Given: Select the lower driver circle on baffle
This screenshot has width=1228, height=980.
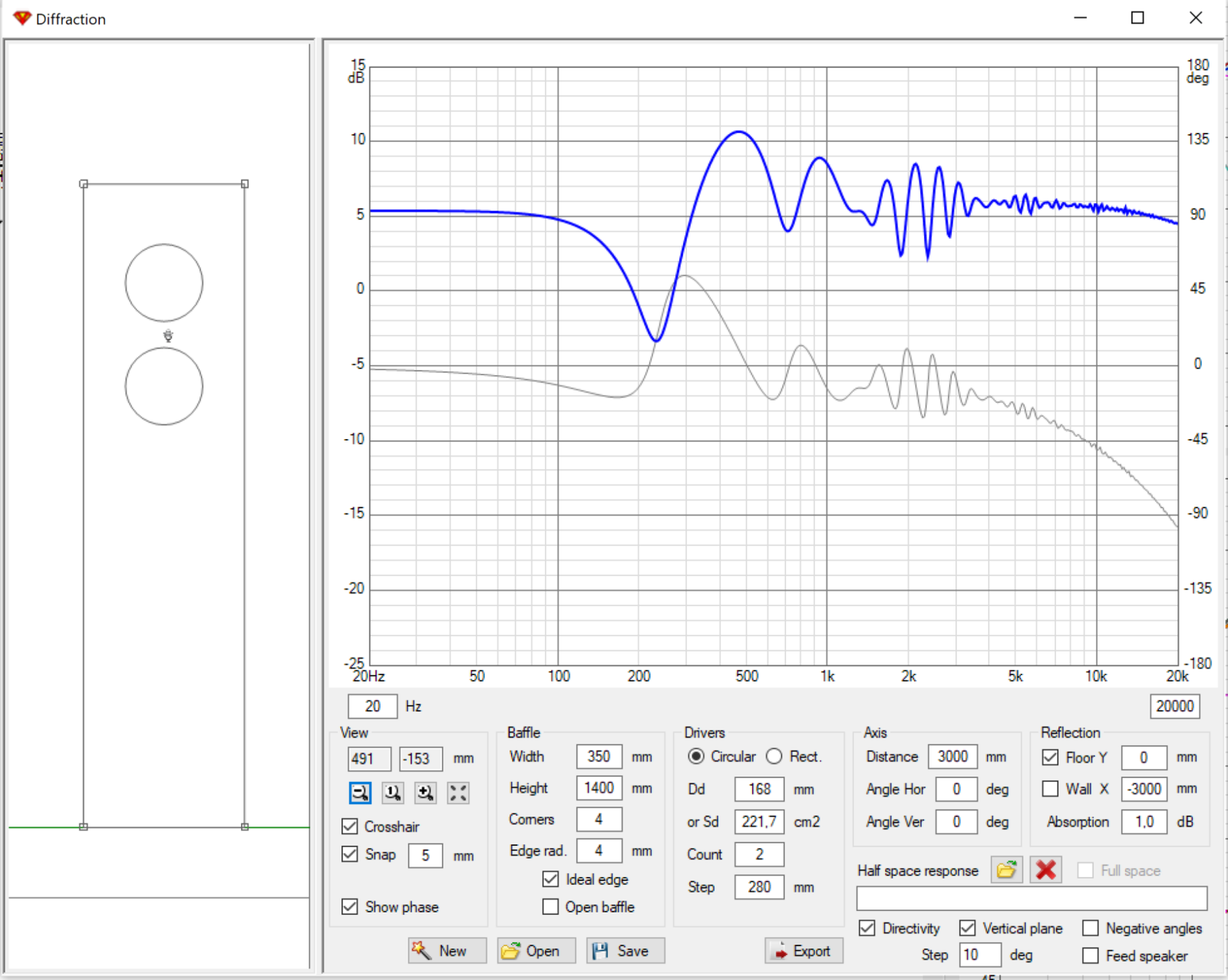Looking at the screenshot, I should click(164, 386).
